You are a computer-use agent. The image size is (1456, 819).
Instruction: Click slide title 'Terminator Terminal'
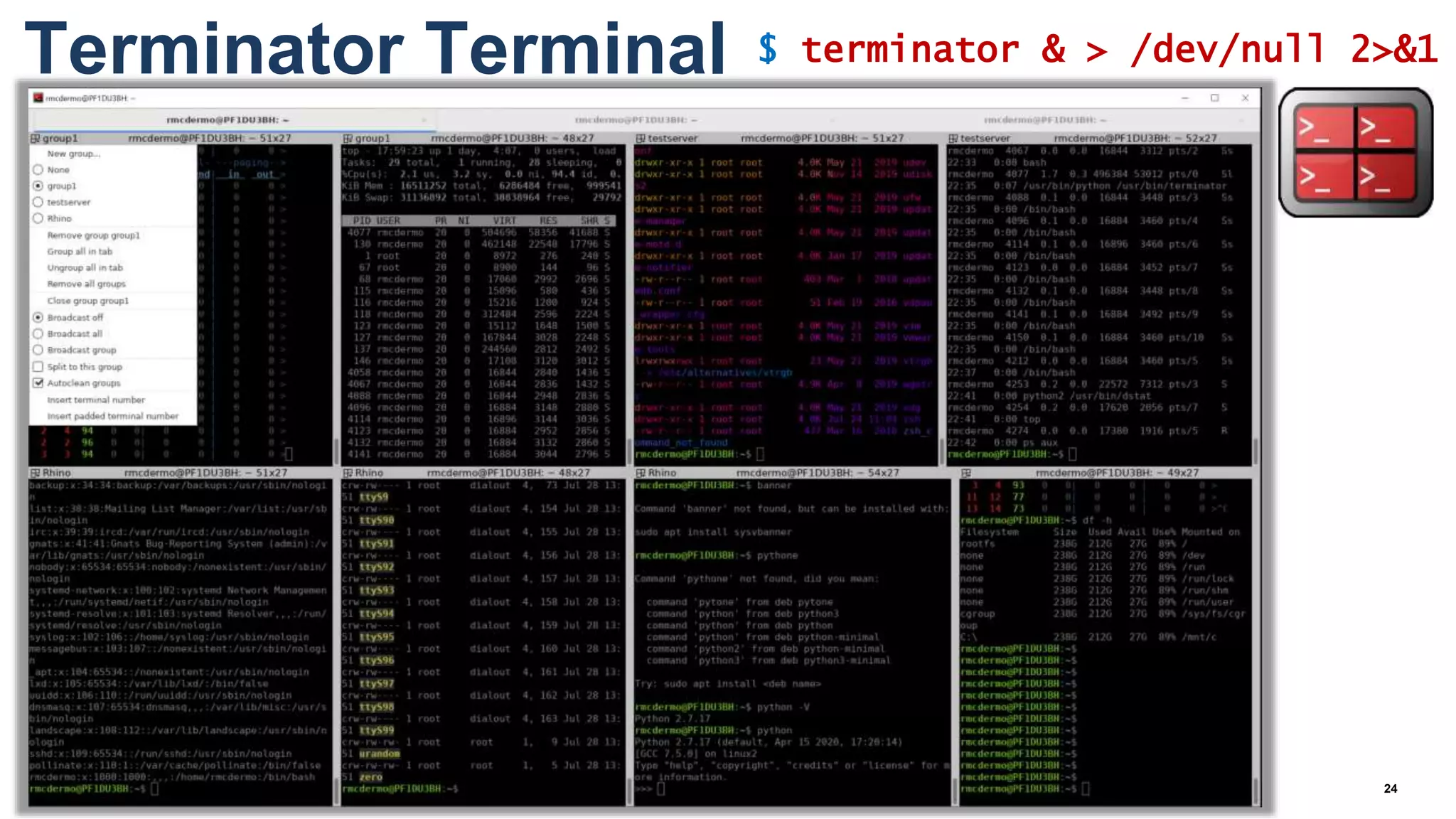tap(375, 47)
